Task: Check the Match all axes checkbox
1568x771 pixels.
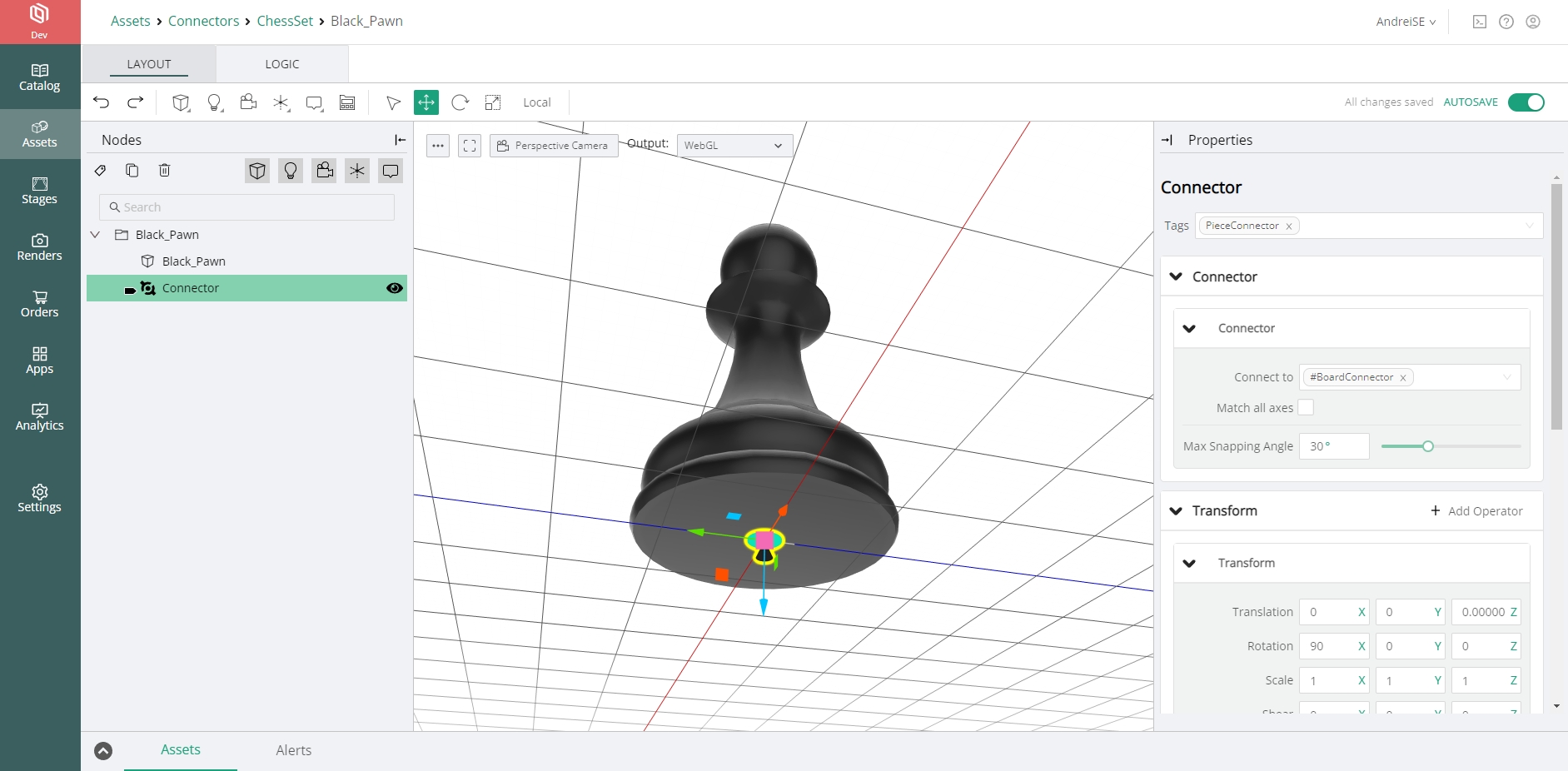Action: 1306,407
